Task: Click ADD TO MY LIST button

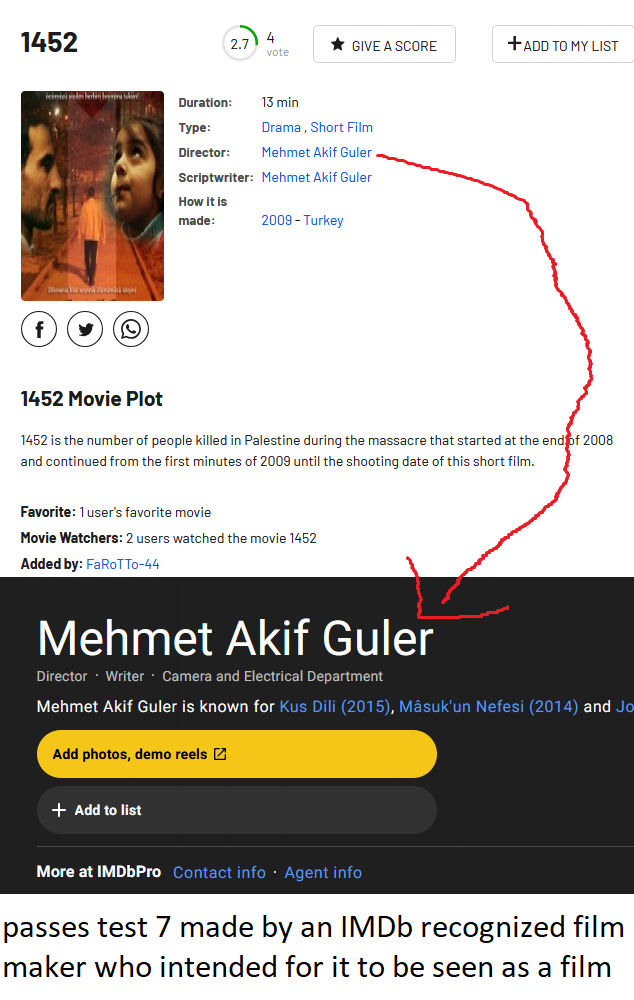Action: [x=563, y=44]
